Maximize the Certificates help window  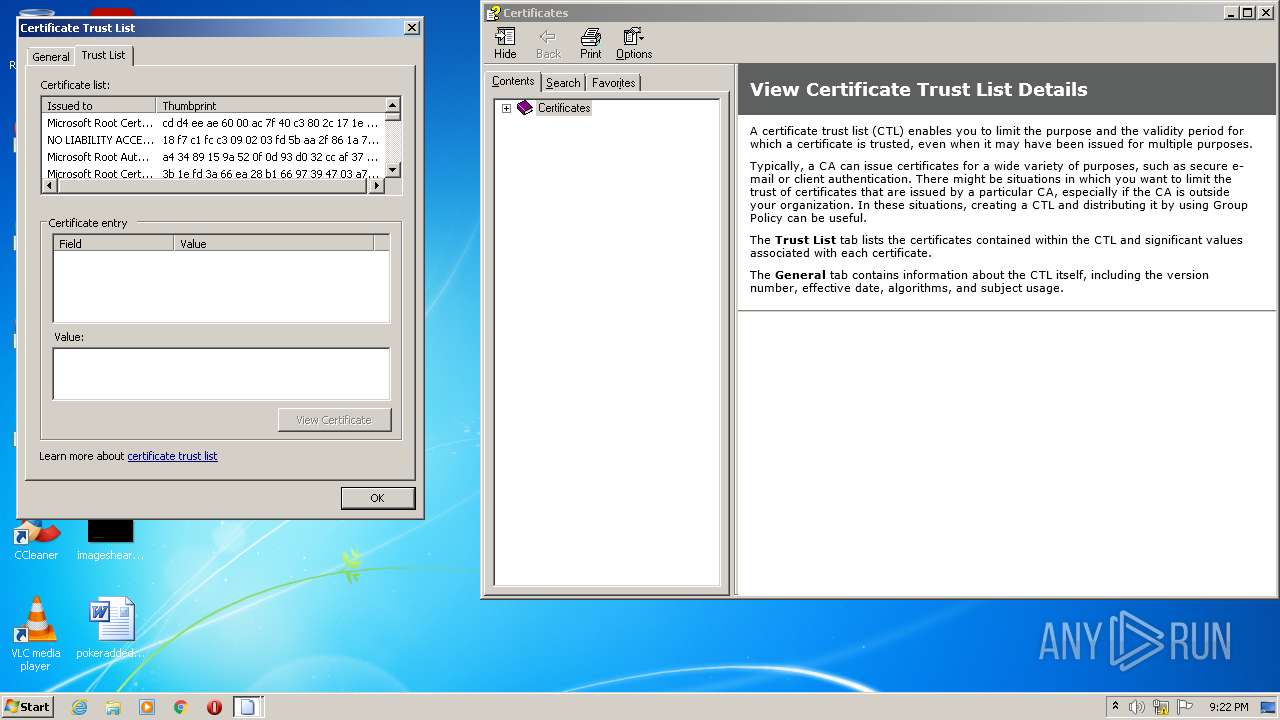[x=1247, y=13]
